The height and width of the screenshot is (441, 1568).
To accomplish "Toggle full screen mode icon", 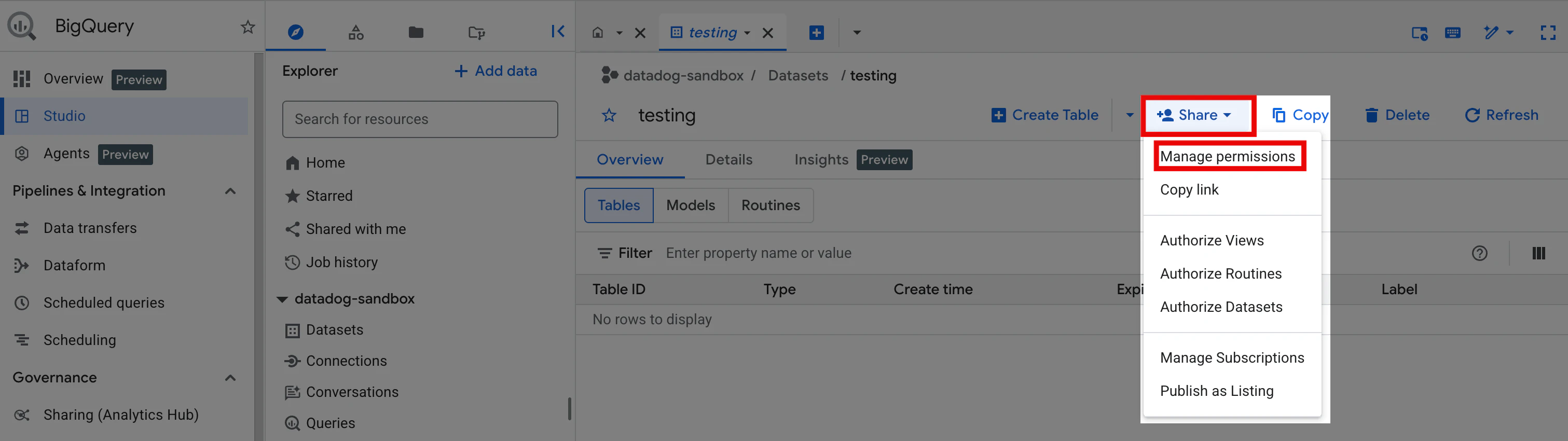I will tap(1547, 33).
